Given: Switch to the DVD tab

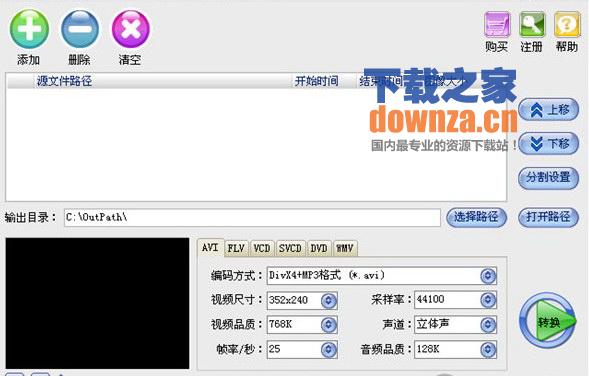Looking at the screenshot, I should [x=319, y=248].
